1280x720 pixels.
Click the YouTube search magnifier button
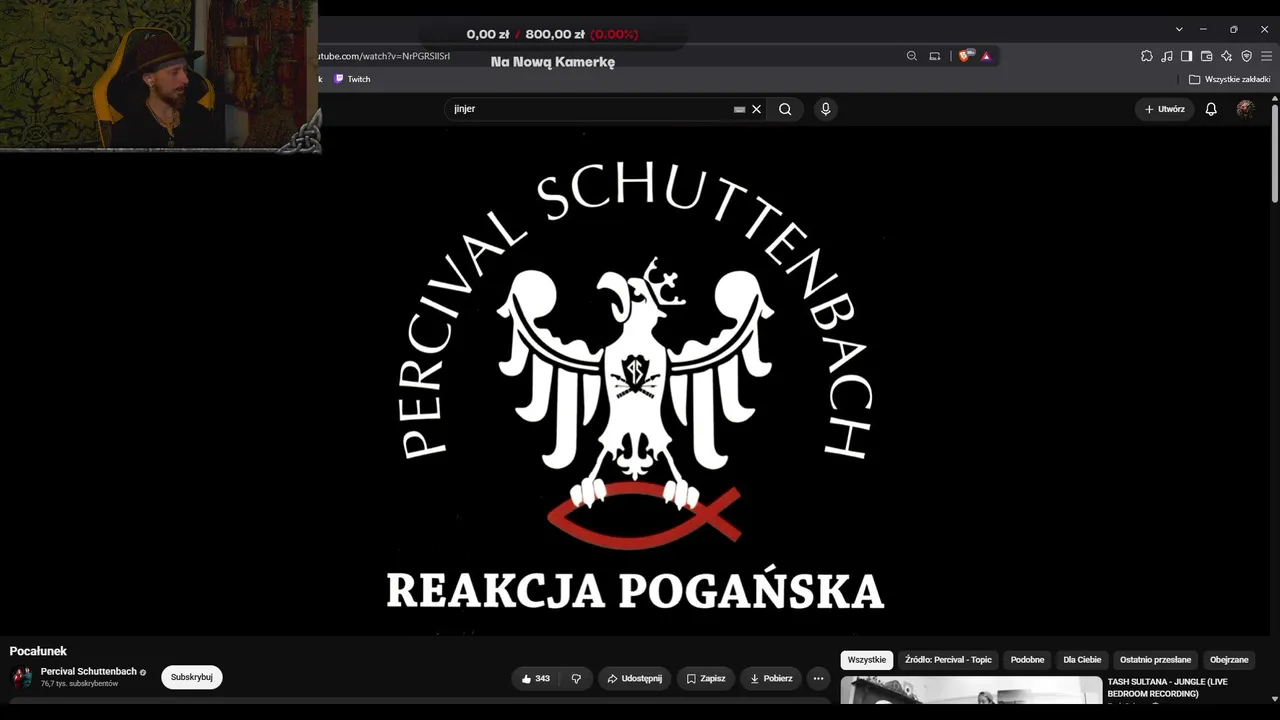pyautogui.click(x=785, y=109)
